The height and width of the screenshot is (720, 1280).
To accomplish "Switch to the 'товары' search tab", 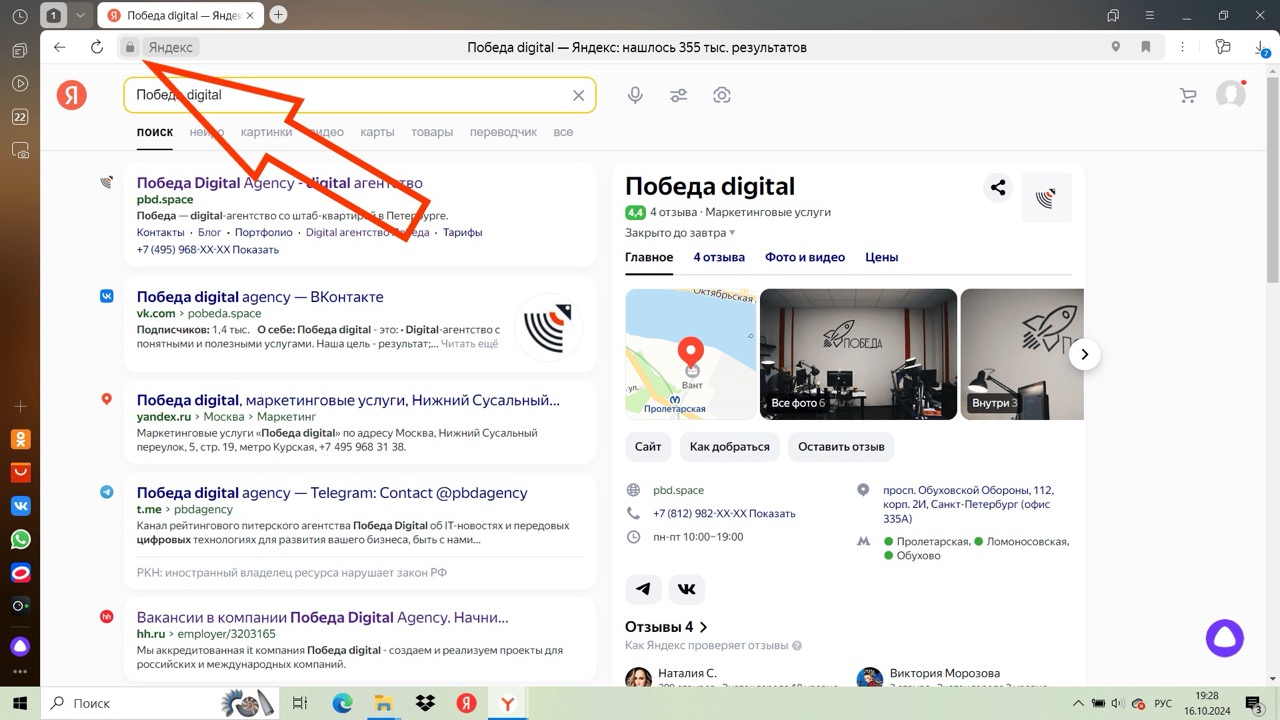I will click(432, 132).
